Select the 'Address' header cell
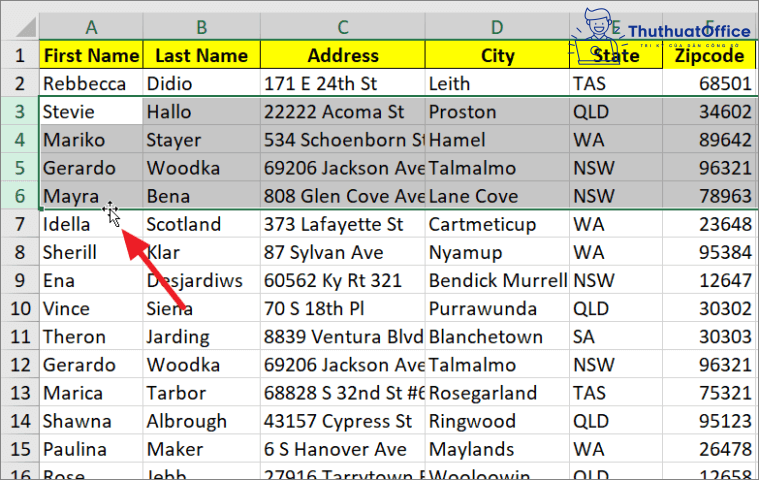Viewport: 759px width, 480px height. [342, 55]
